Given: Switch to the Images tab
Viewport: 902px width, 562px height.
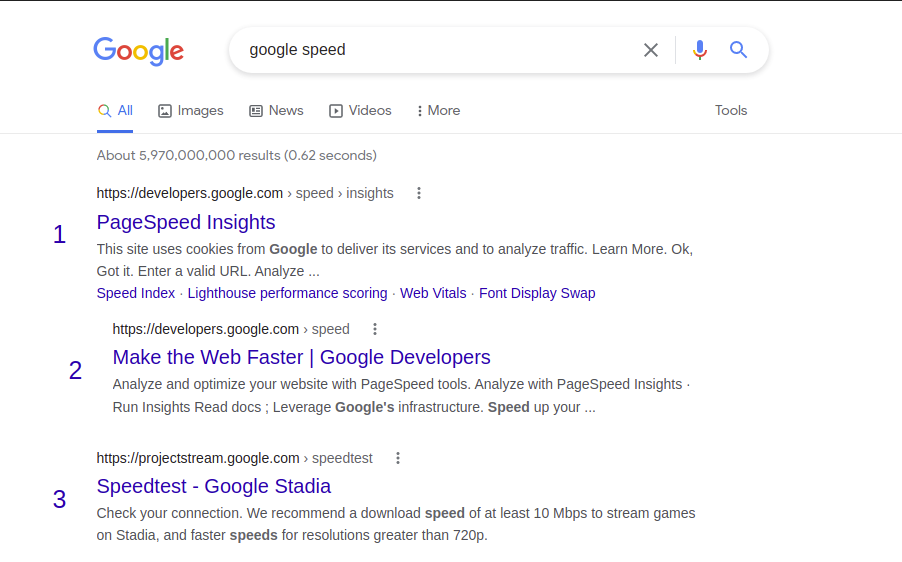Looking at the screenshot, I should [x=190, y=110].
